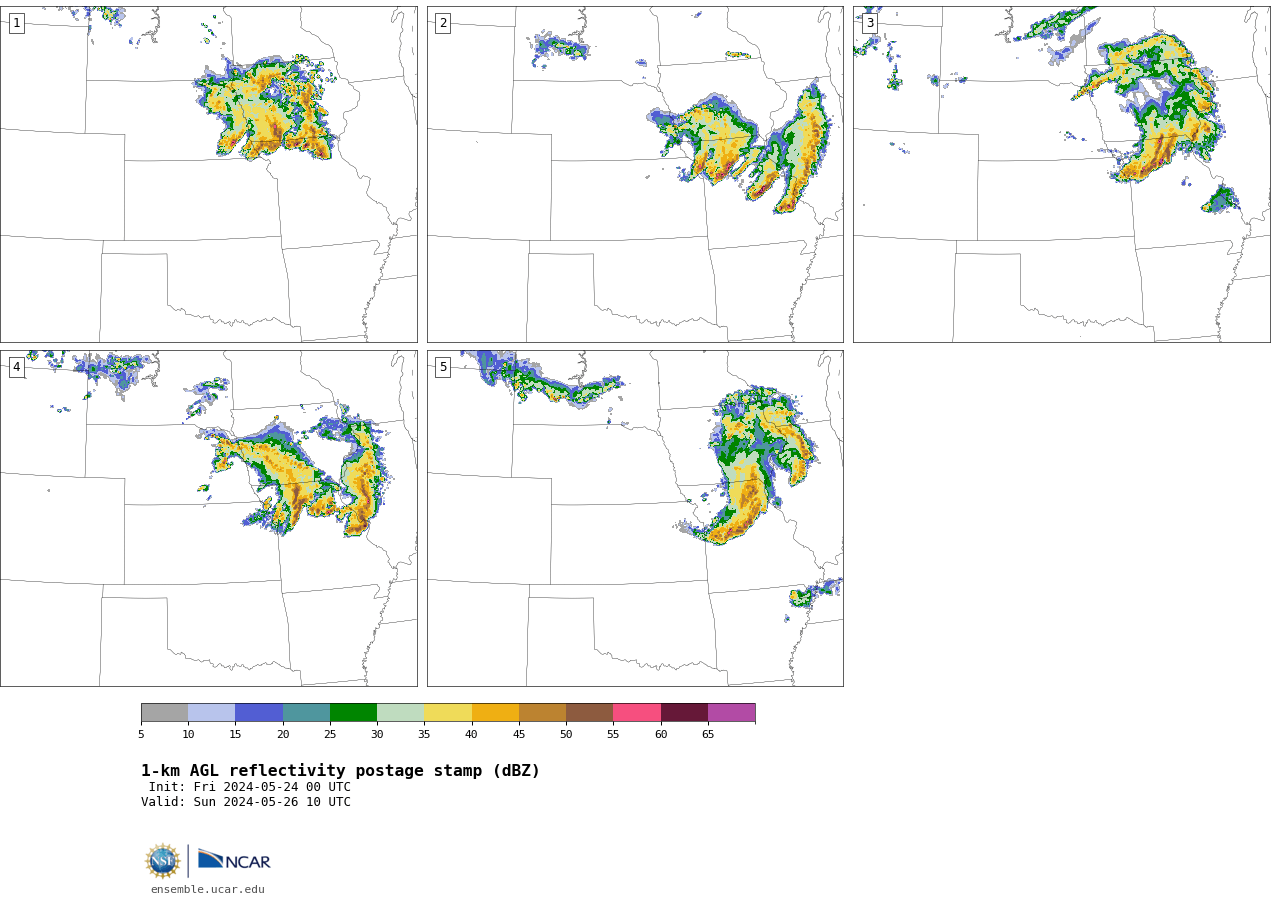Click the dark green 25-30 dBZ swatch
Image resolution: width=1280 pixels, height=901 pixels.
click(353, 713)
